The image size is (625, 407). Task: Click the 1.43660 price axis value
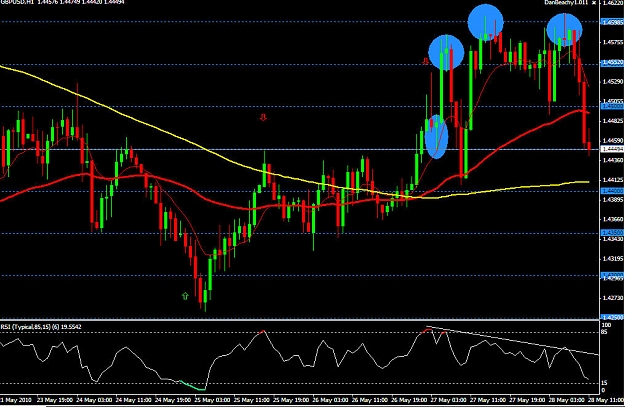613,219
